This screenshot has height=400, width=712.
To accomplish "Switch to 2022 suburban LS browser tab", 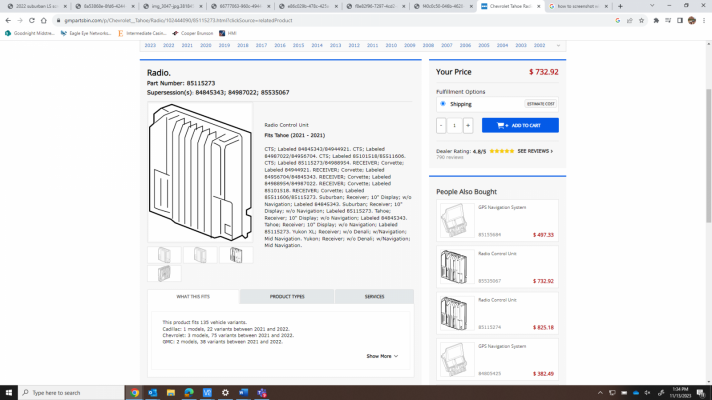I will 36,6.
